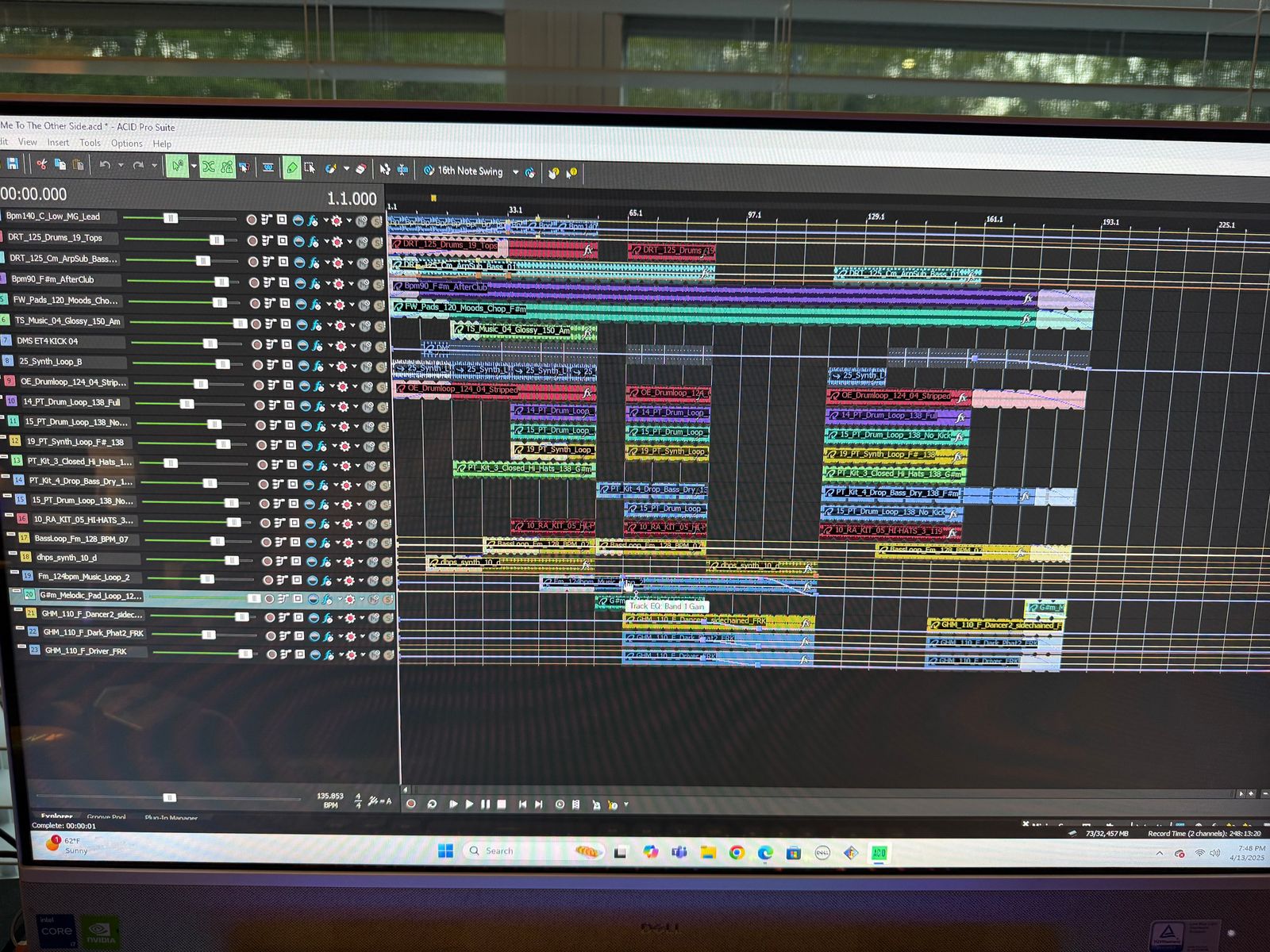Open Track FX on Bpm90_F#m_AfterClub track
Screen dimensions: 1270x952
[314, 283]
